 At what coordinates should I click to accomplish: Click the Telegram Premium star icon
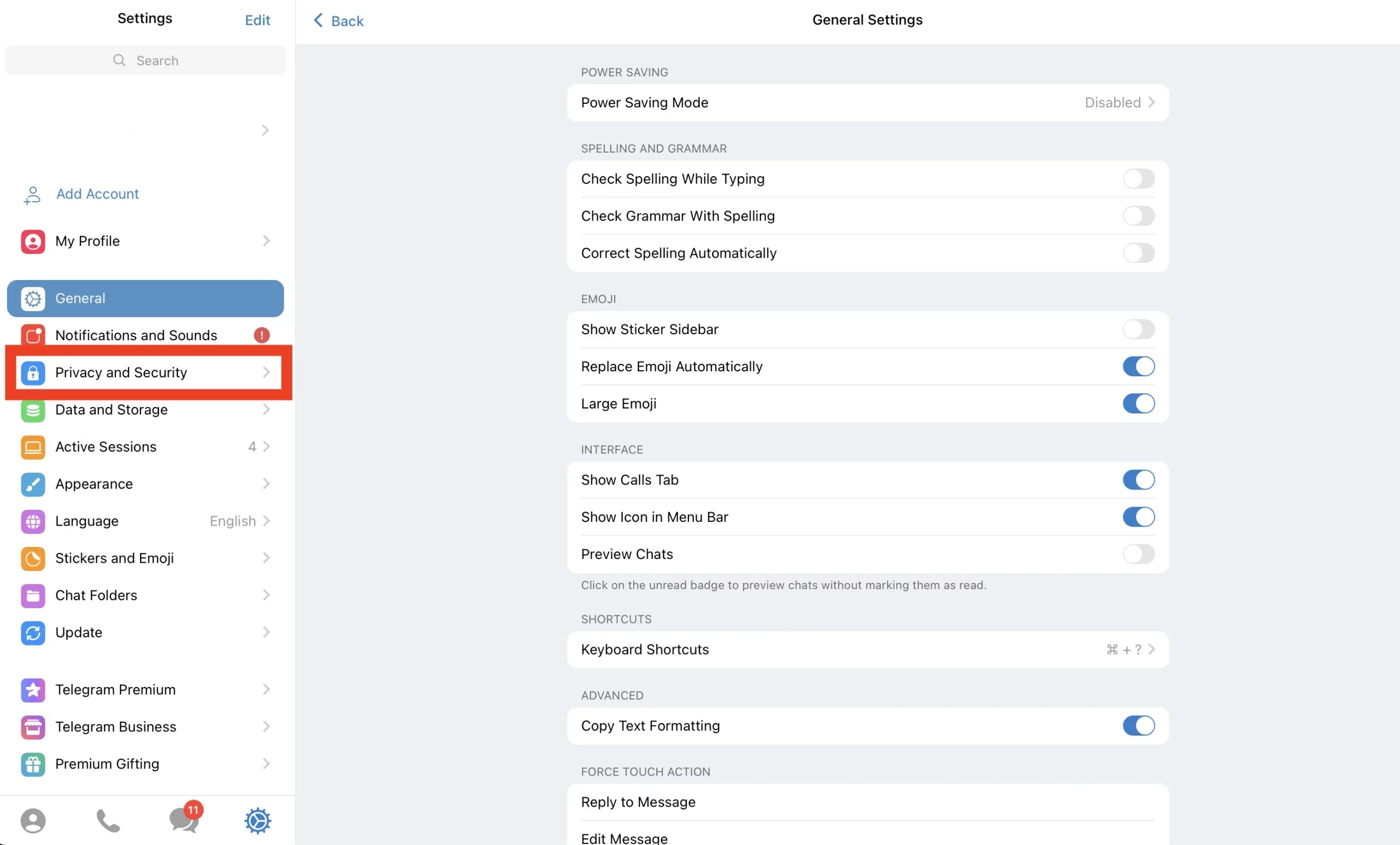pos(33,689)
